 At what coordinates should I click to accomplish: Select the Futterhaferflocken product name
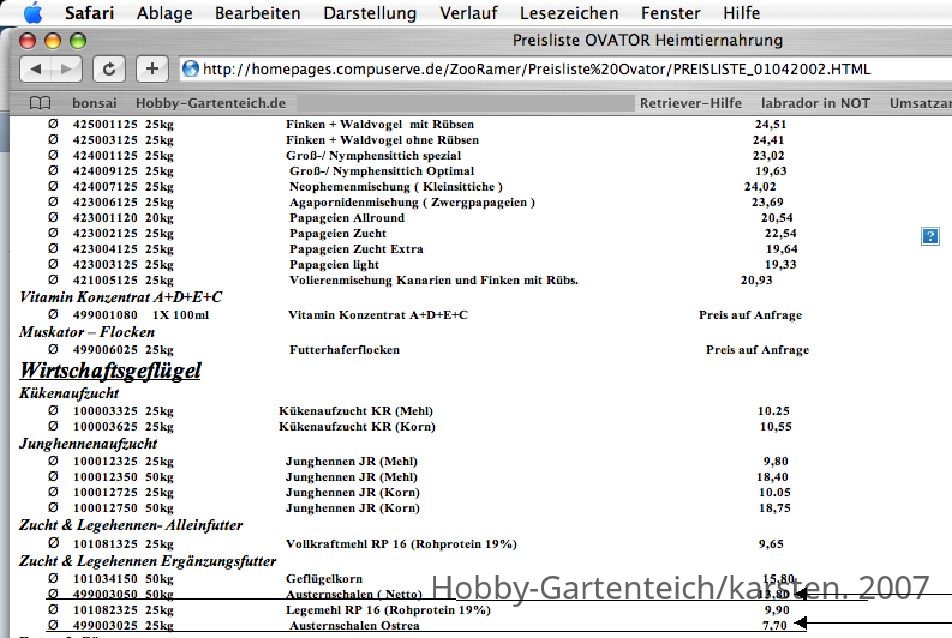[x=345, y=350]
